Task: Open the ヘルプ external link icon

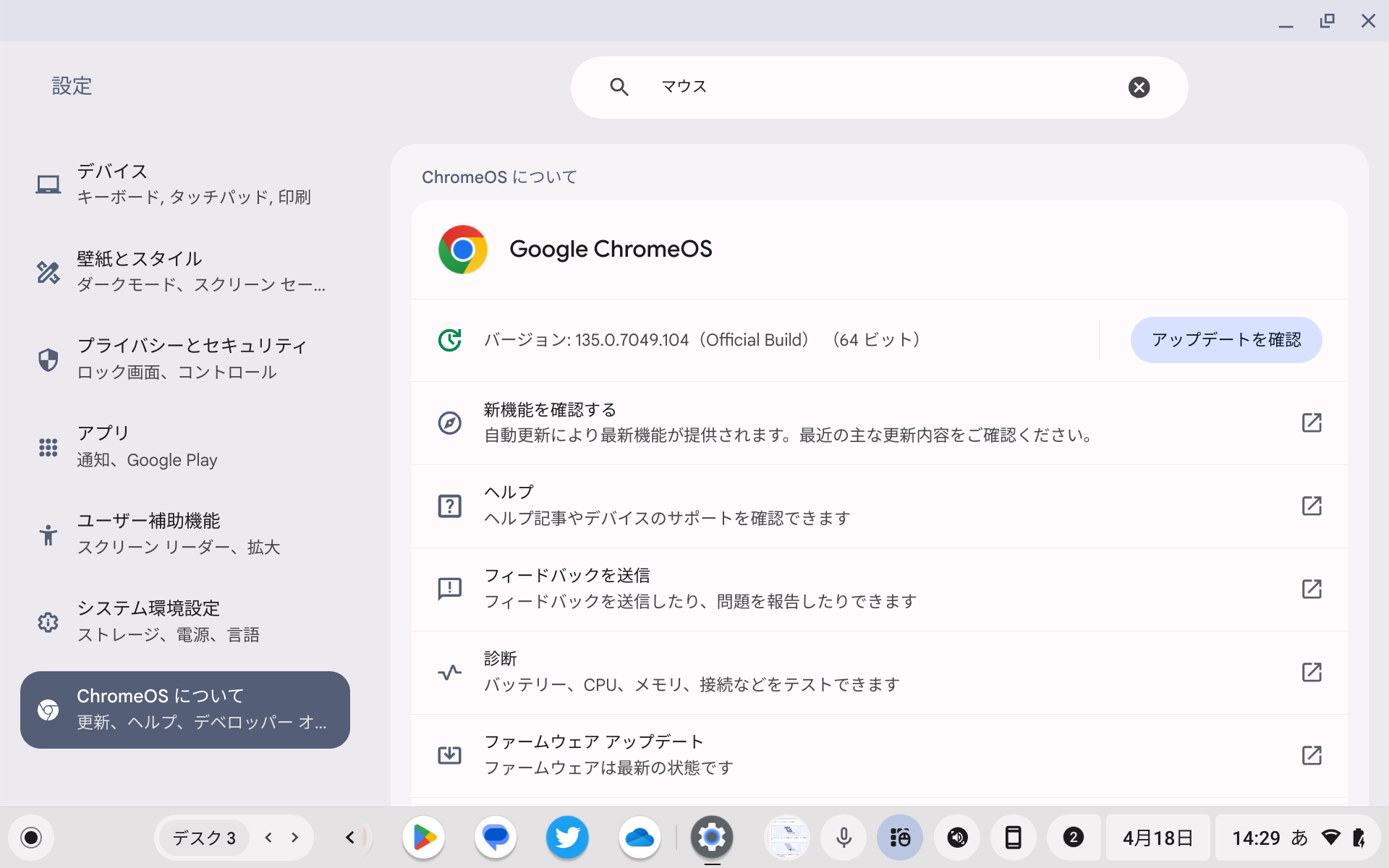Action: [x=1312, y=506]
